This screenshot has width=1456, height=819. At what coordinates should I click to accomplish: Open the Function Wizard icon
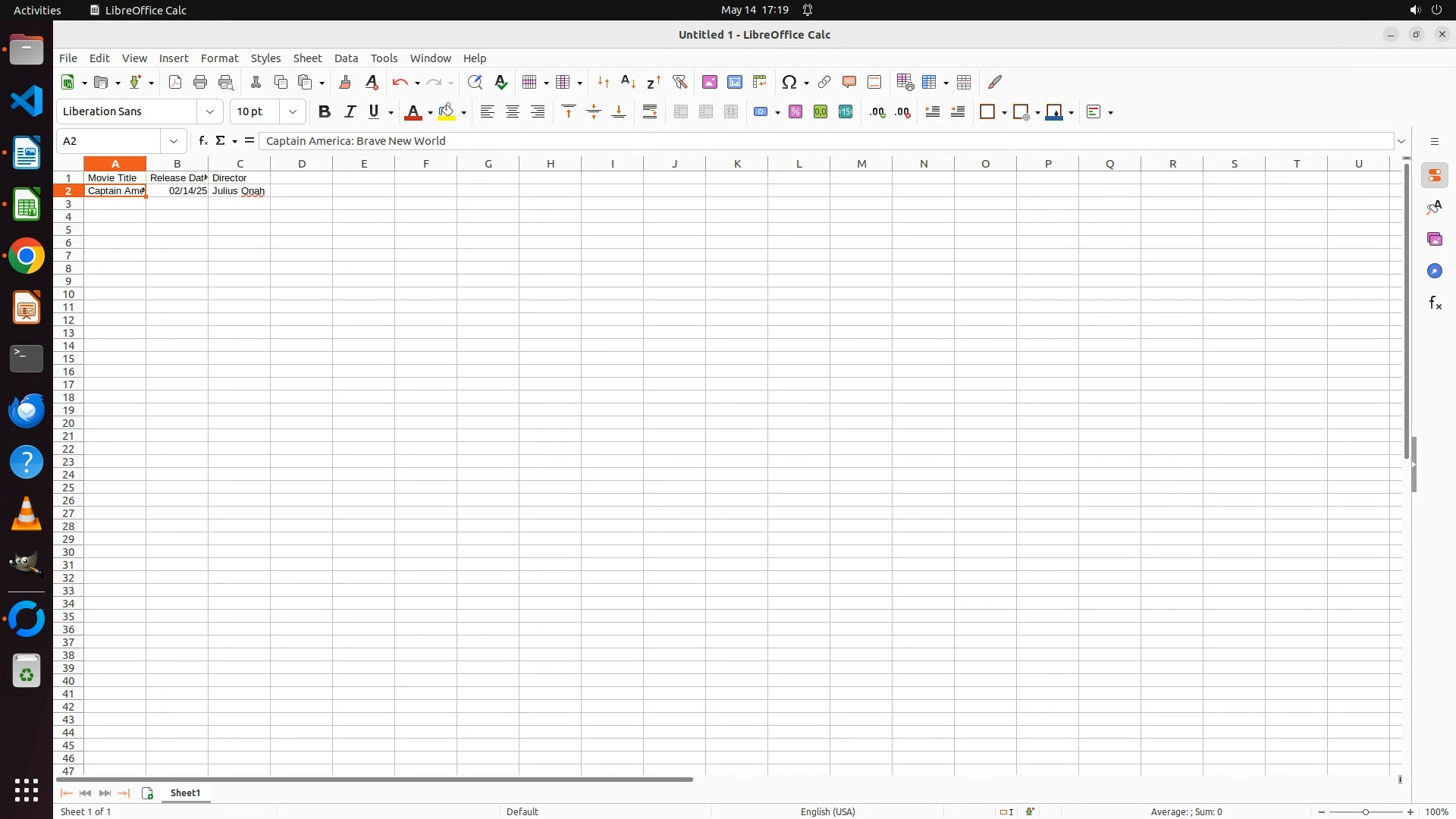tap(202, 141)
